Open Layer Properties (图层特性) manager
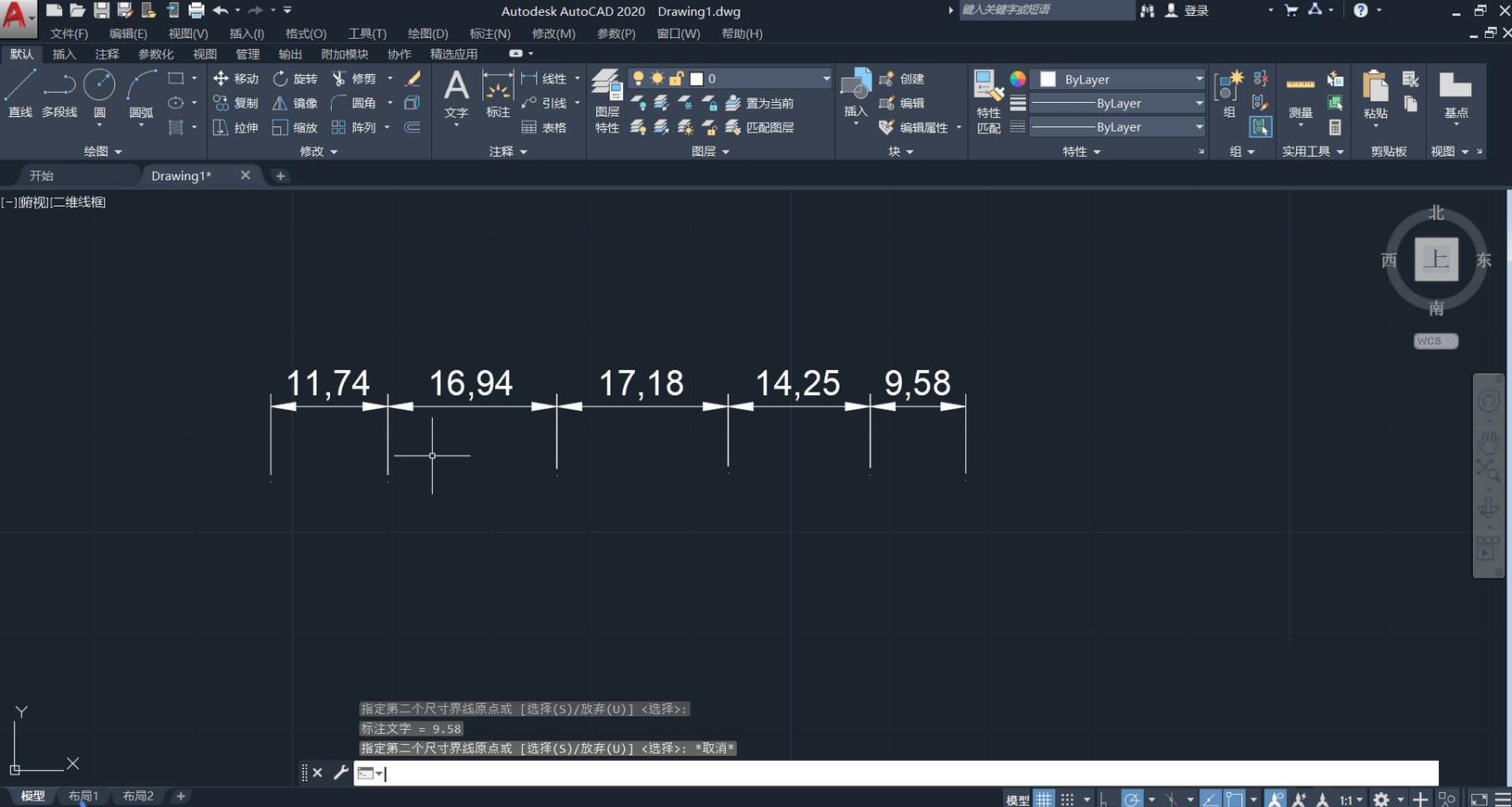 tap(607, 102)
